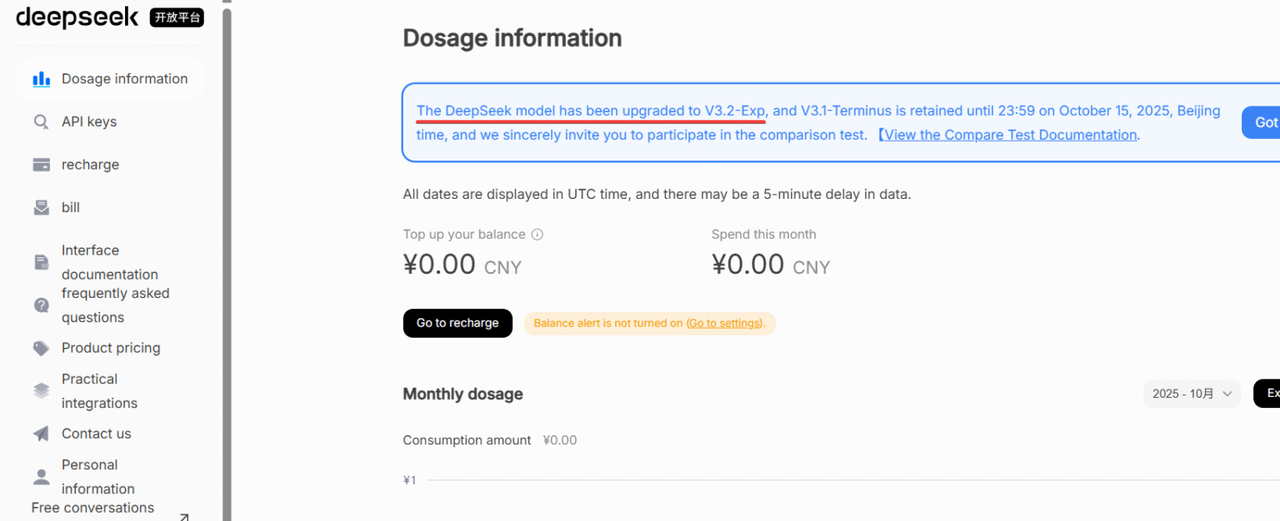Click the bill envelope icon

pyautogui.click(x=41, y=208)
